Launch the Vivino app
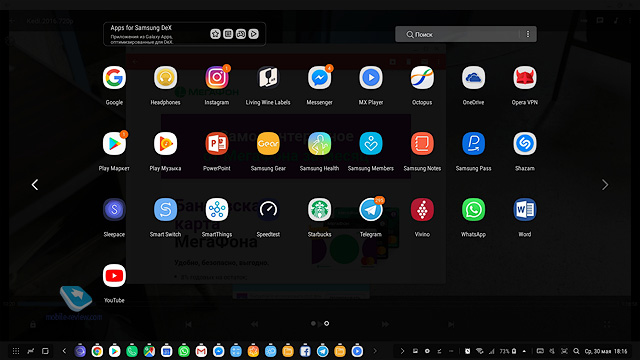 (x=422, y=209)
